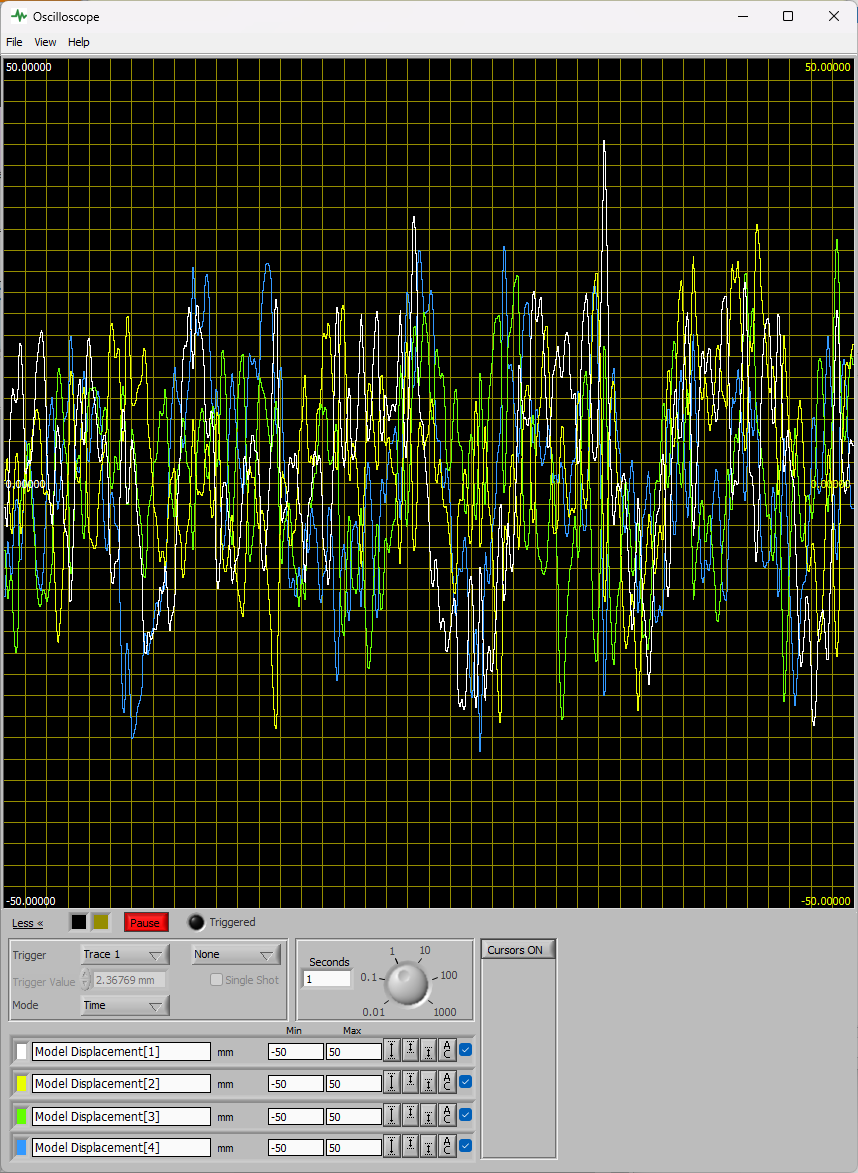Click the Less « link to collapse controls
The image size is (858, 1173).
28,923
